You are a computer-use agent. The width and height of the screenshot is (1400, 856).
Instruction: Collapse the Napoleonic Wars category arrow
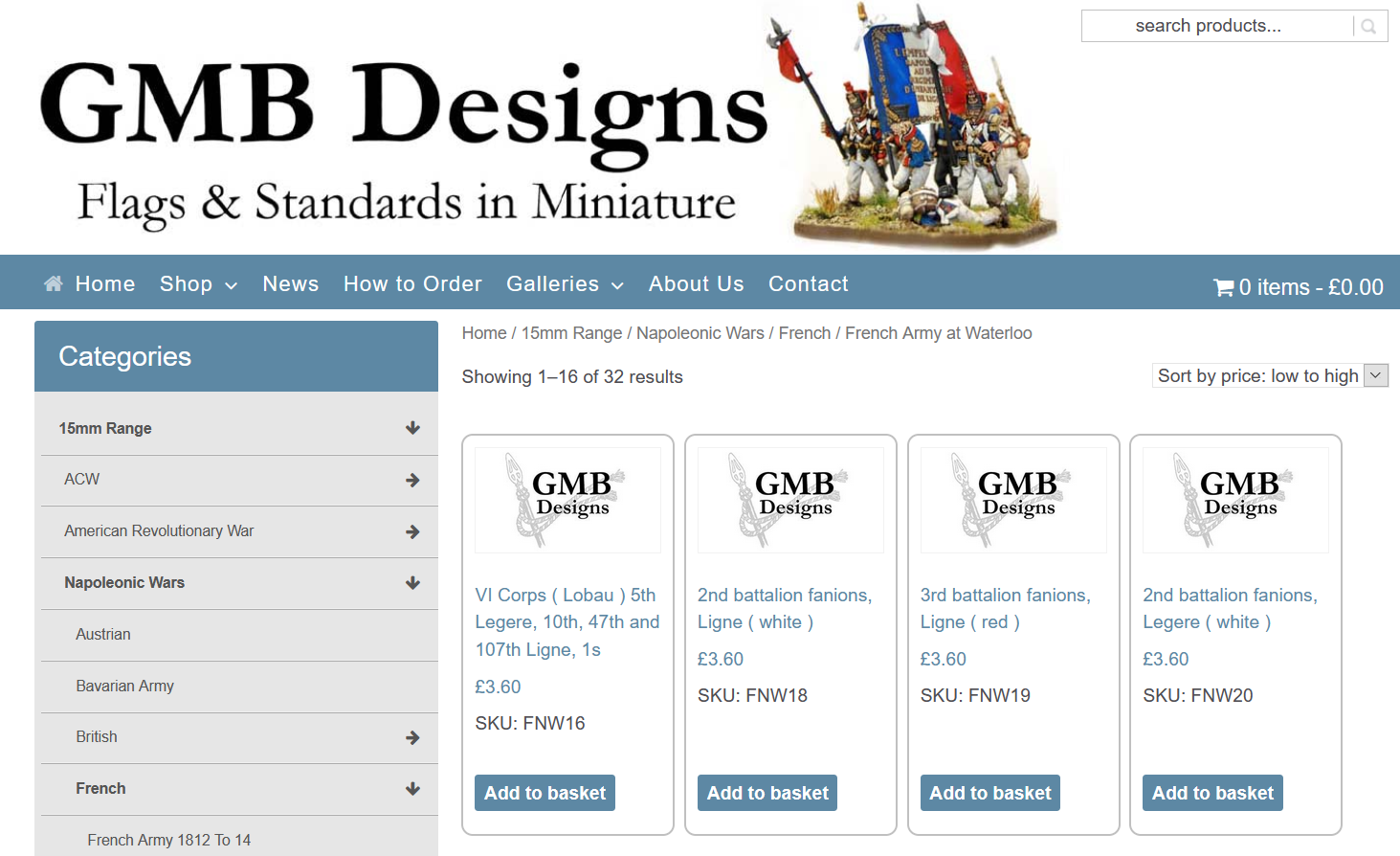412,583
